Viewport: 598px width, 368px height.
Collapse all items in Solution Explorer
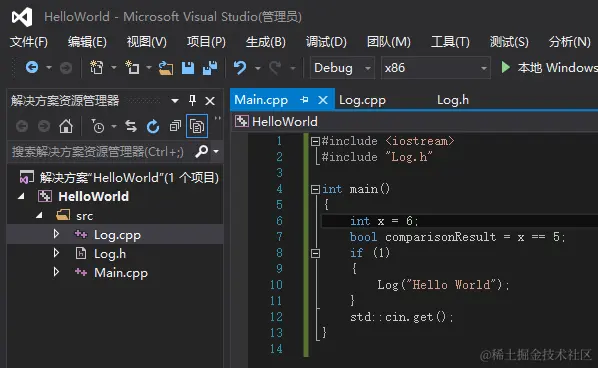point(175,126)
